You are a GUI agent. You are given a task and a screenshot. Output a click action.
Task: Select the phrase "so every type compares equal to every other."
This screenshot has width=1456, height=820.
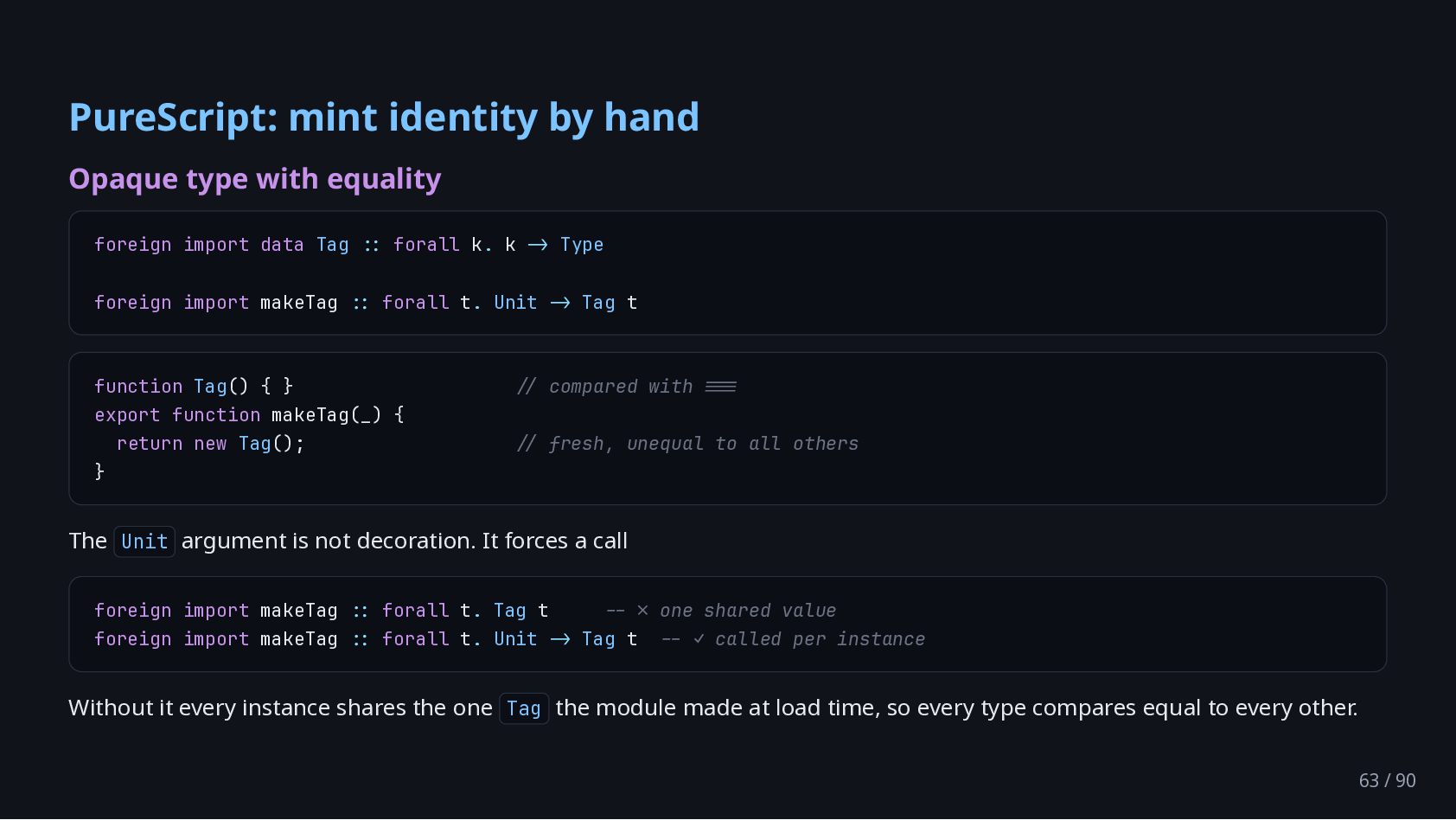pos(1122,708)
